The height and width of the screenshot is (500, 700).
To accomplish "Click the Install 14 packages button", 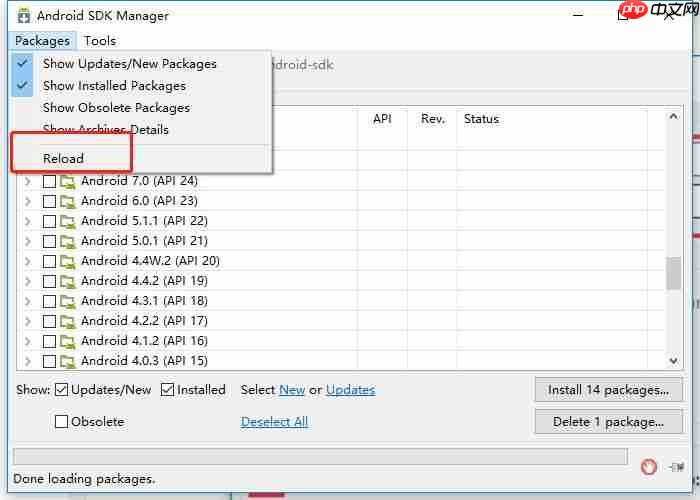I will (x=608, y=390).
